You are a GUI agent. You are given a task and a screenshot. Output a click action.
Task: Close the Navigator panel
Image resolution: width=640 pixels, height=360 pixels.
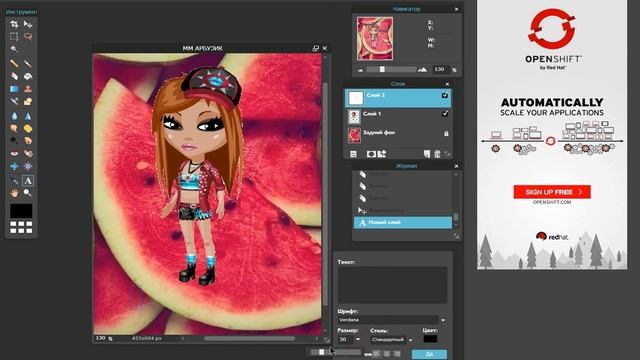[456, 9]
